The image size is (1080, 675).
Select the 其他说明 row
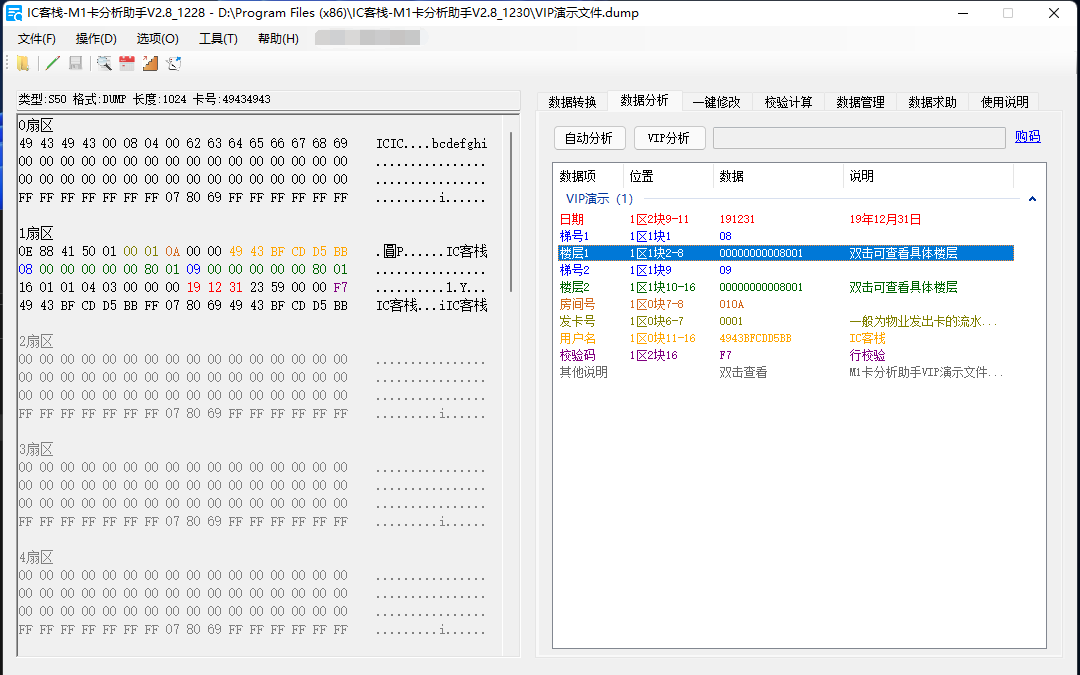point(785,372)
